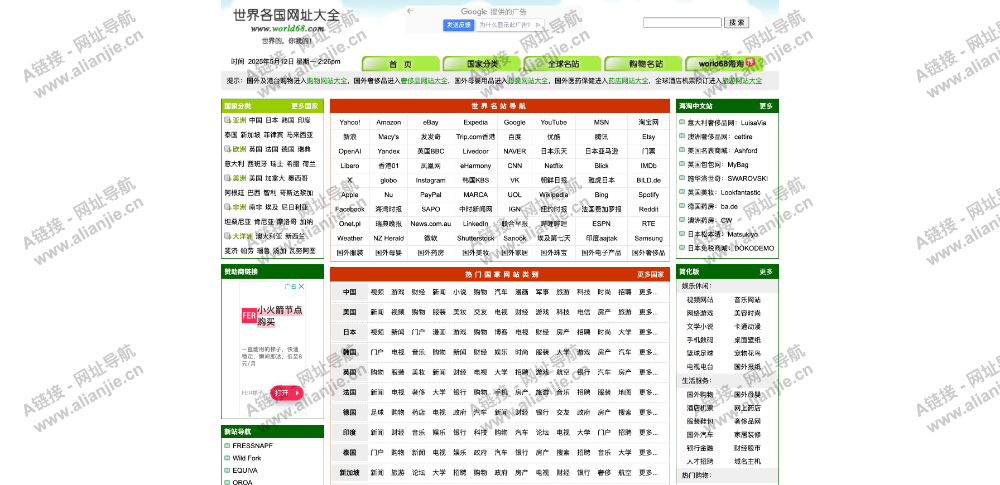Open the LinkedIn link
The image size is (1000, 485).
(475, 223)
